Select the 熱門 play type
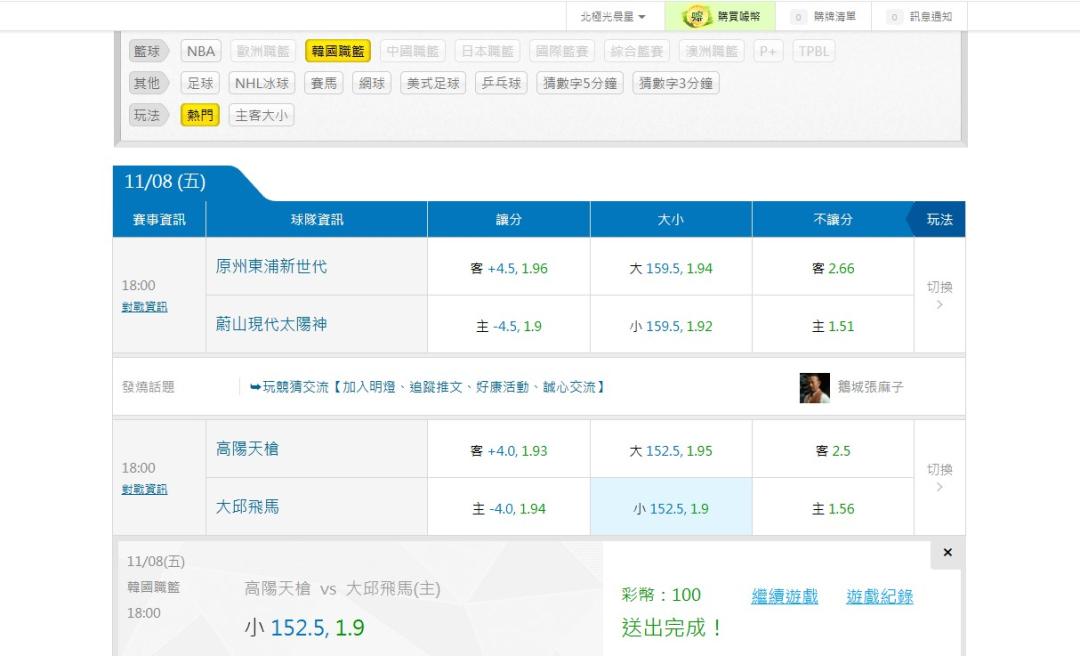This screenshot has height=656, width=1080. 200,115
